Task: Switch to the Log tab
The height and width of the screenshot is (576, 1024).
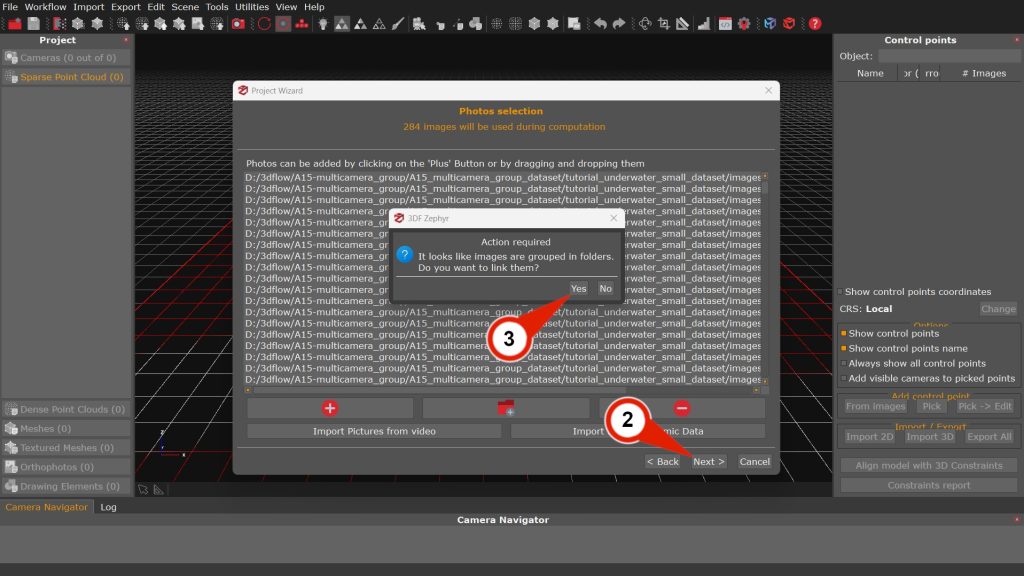Action: pyautogui.click(x=108, y=507)
